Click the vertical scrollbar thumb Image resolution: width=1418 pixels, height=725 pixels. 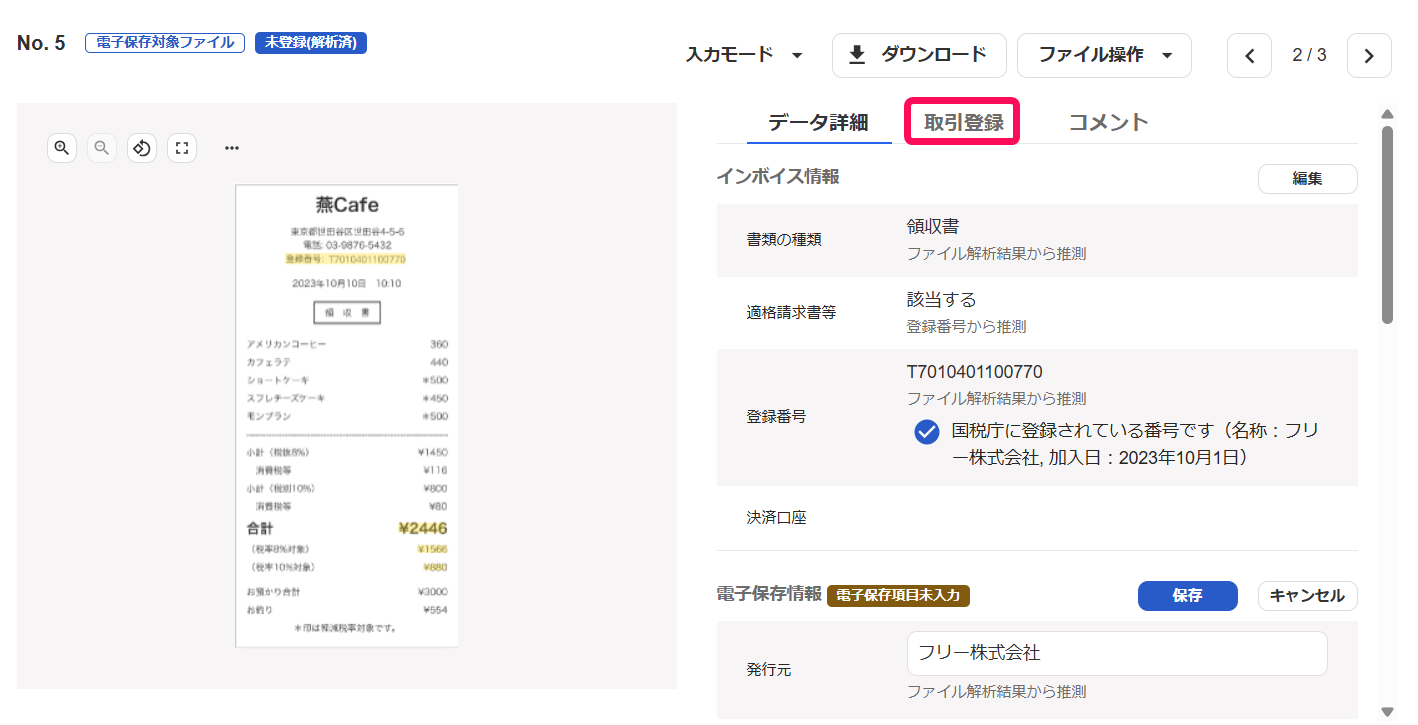(x=1387, y=225)
